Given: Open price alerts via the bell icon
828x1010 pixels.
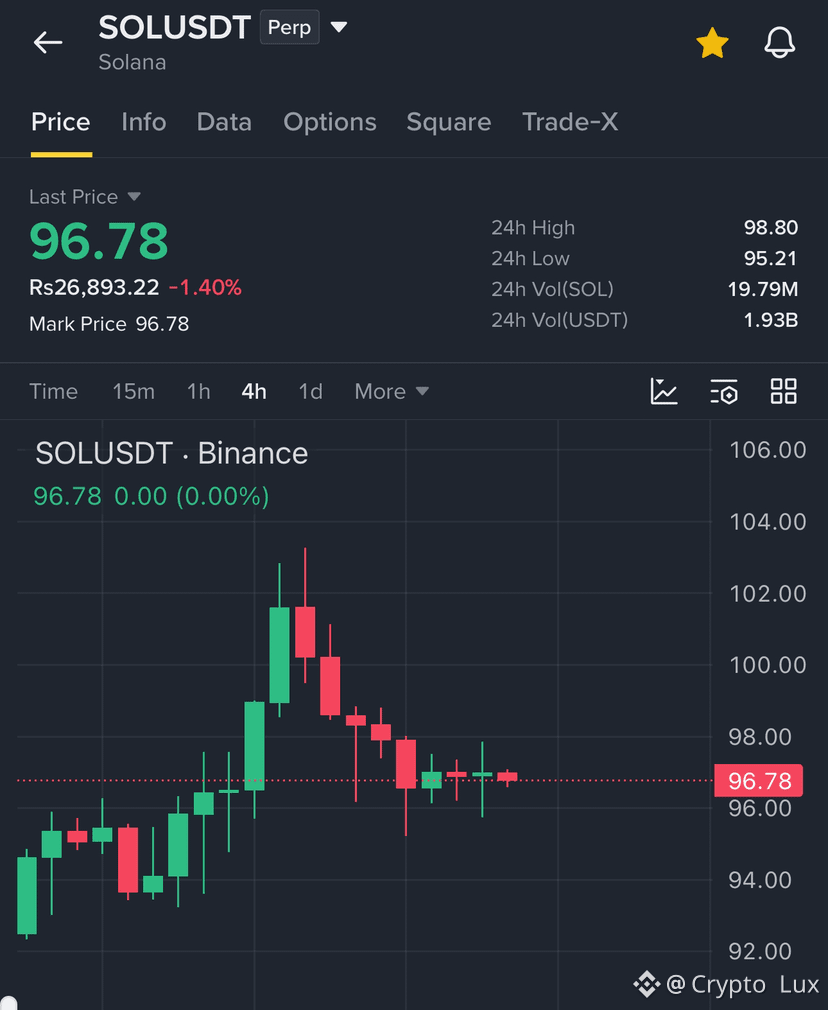Looking at the screenshot, I should [780, 43].
